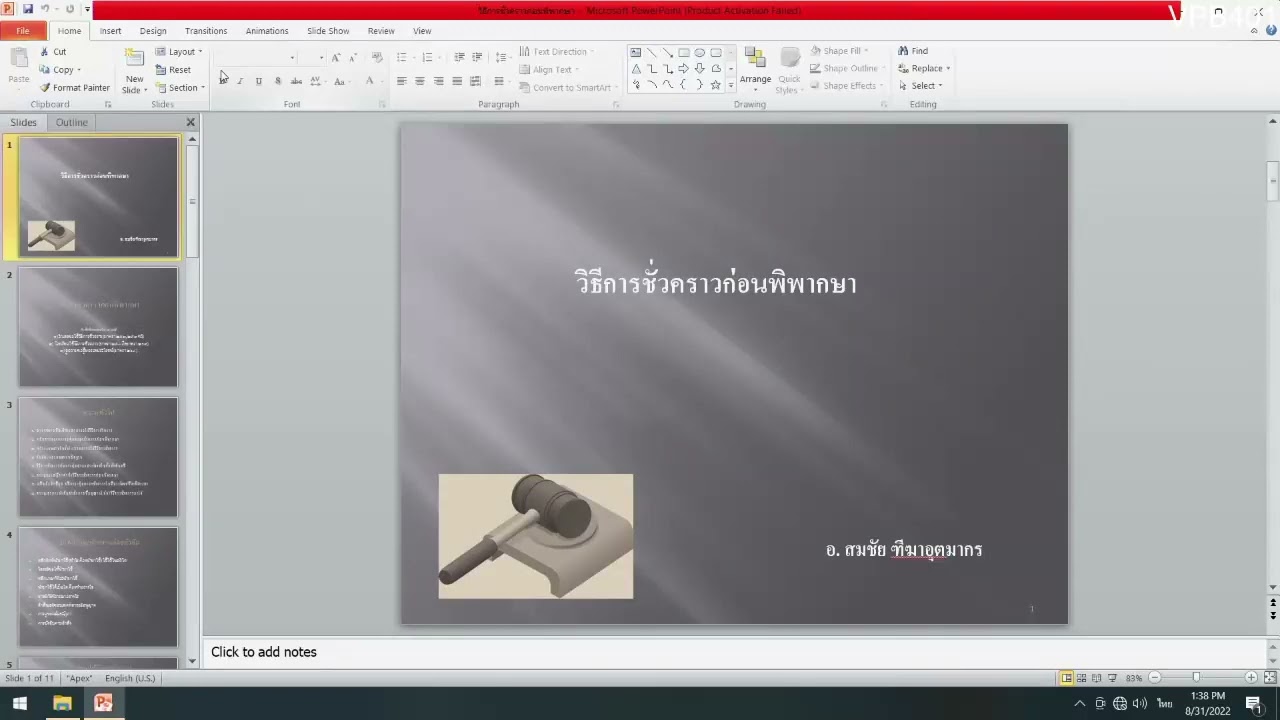Select slide 3 thumbnail
The image size is (1280, 720).
click(x=98, y=457)
